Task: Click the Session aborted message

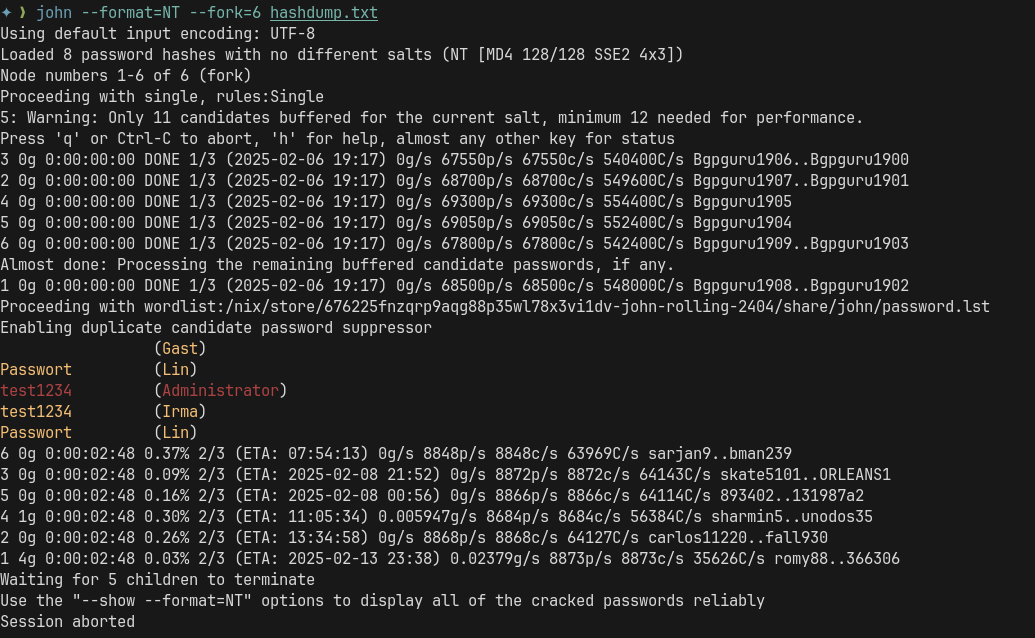Action: pyautogui.click(x=67, y=621)
